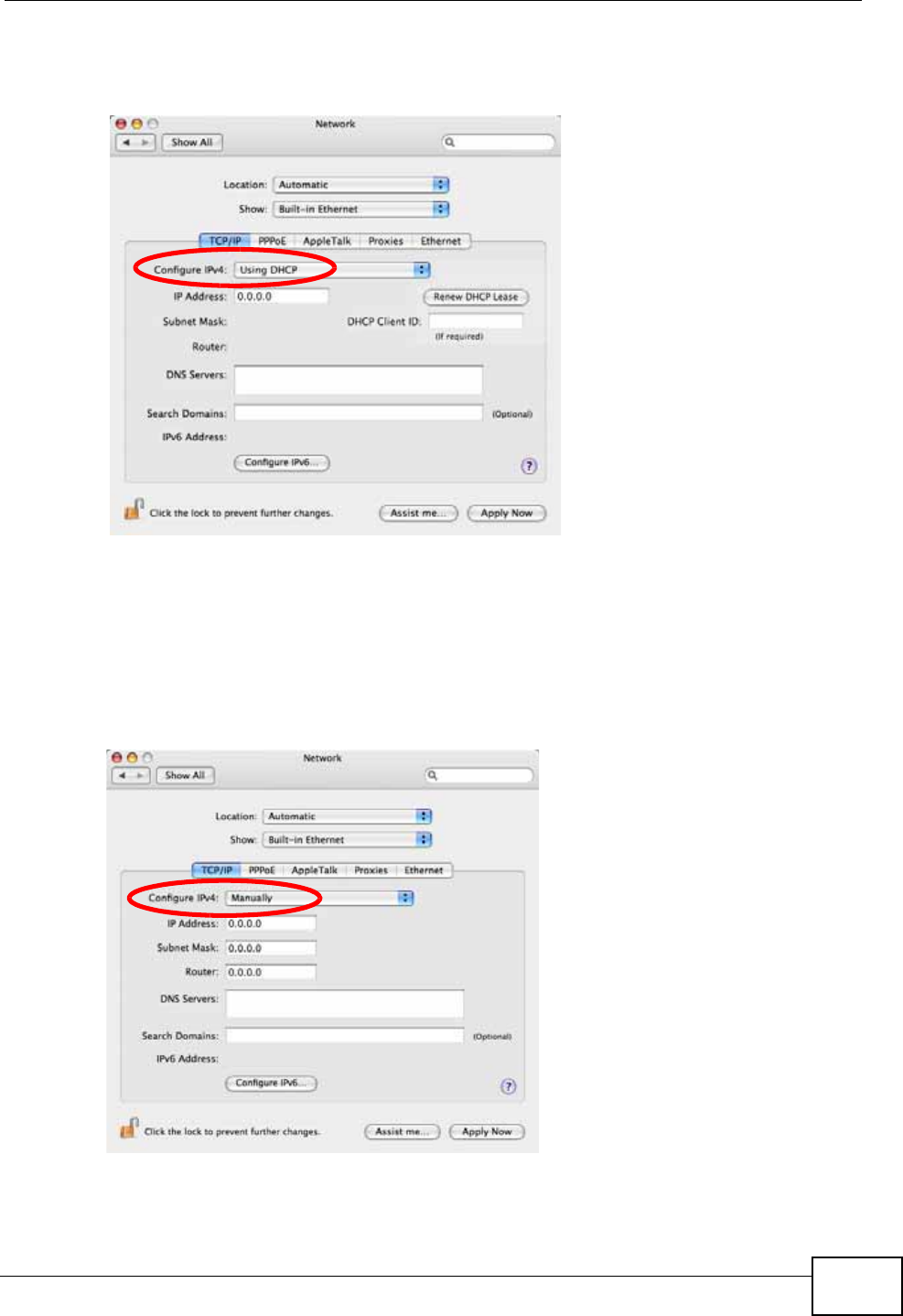Expand the Location dropdown in upper window
903x1316 pixels.
(x=361, y=185)
